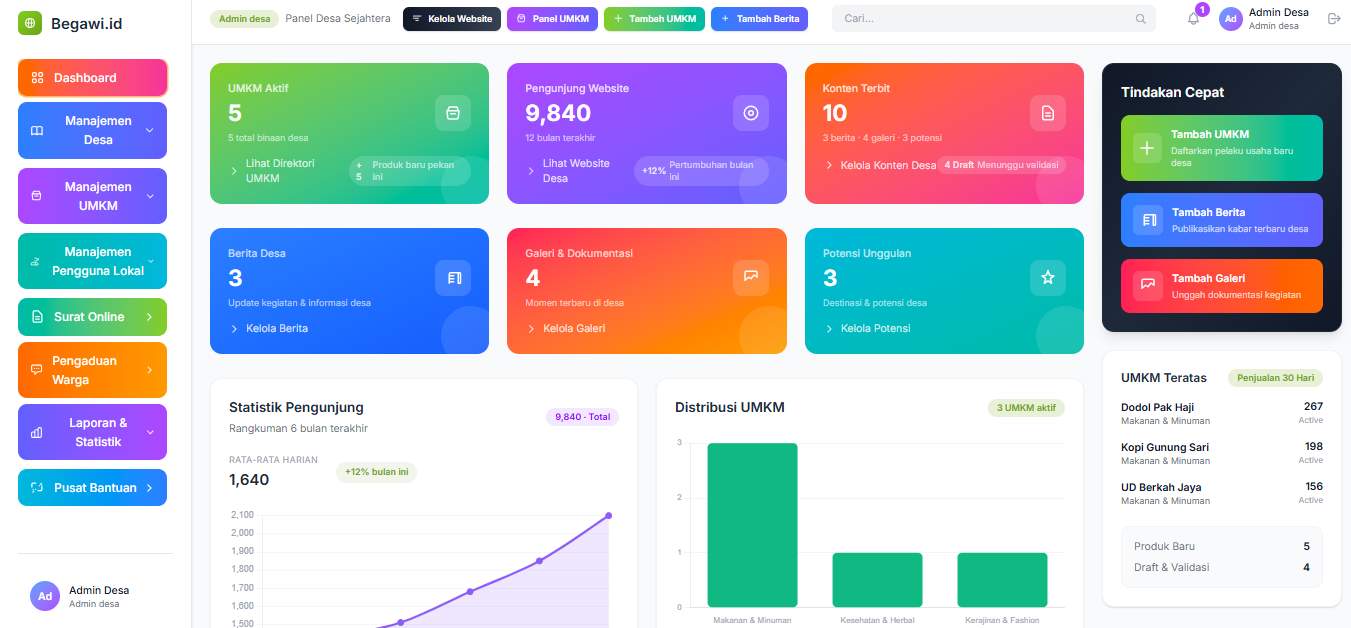Click the store icon on UMKM Aktif card
1351x628 pixels.
(x=452, y=113)
